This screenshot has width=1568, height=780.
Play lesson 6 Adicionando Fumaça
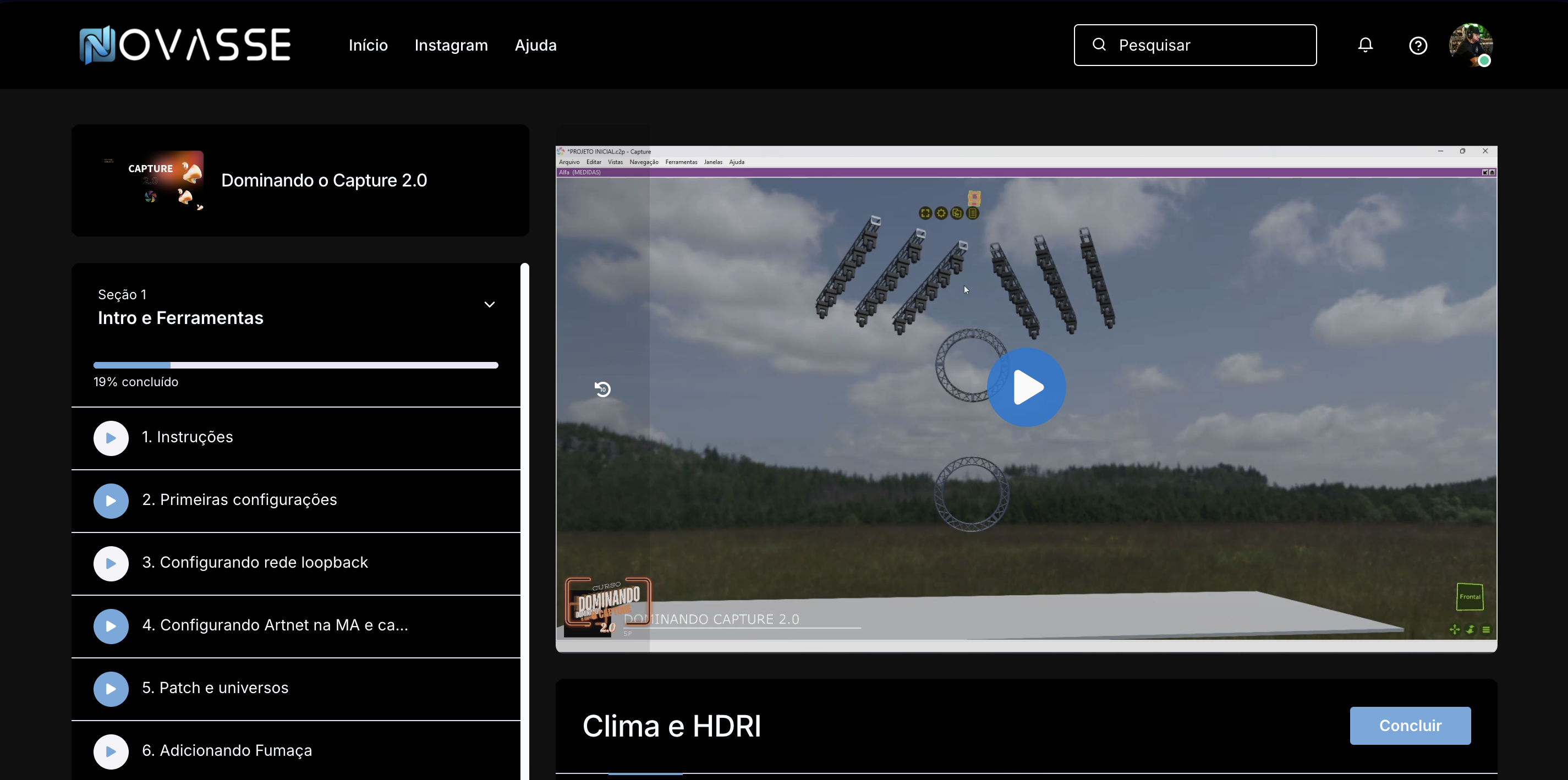pyautogui.click(x=111, y=751)
